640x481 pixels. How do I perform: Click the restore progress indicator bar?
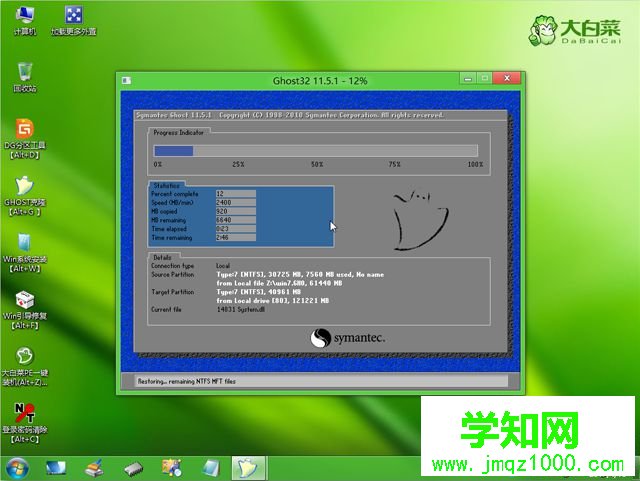[x=316, y=151]
